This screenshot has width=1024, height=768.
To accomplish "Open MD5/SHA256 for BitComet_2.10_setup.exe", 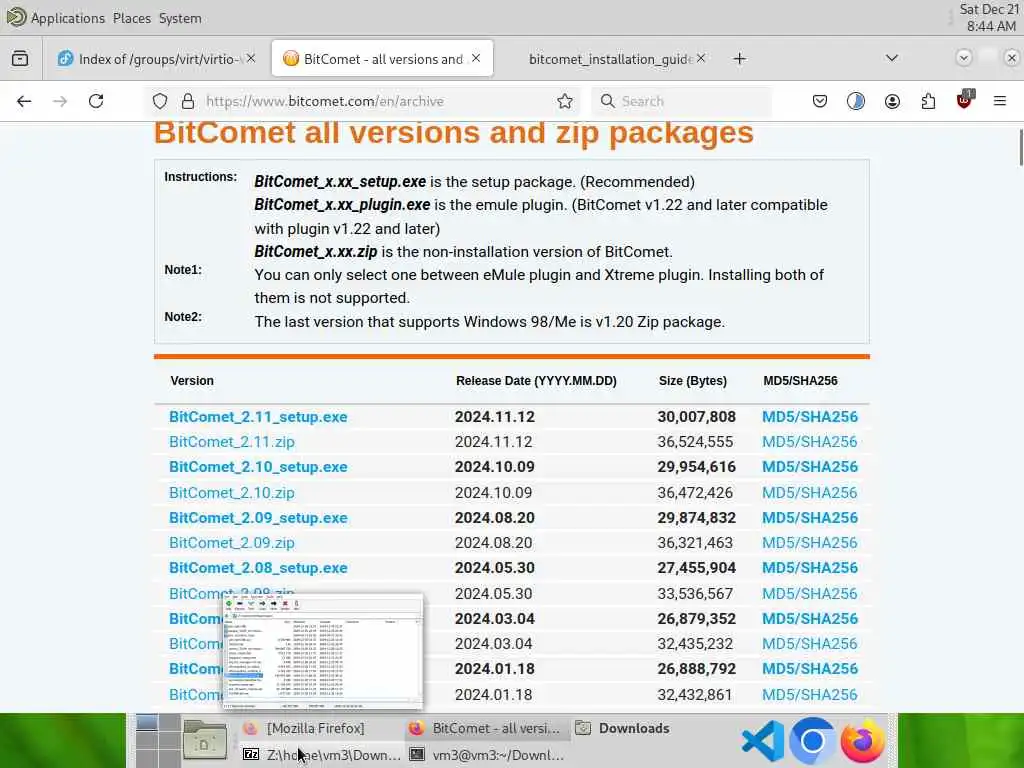I will (x=810, y=467).
